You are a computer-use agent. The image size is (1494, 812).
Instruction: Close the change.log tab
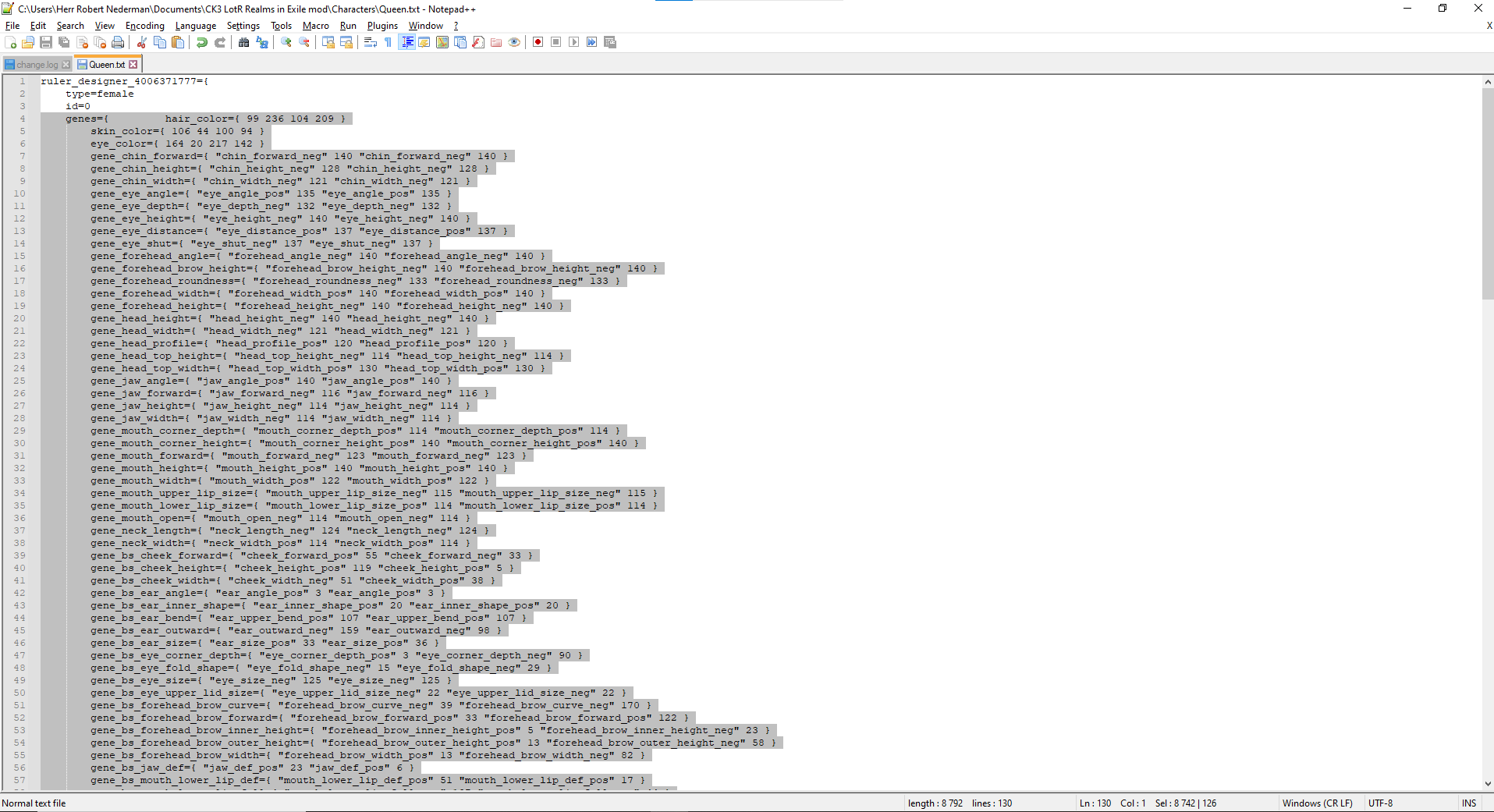point(66,65)
